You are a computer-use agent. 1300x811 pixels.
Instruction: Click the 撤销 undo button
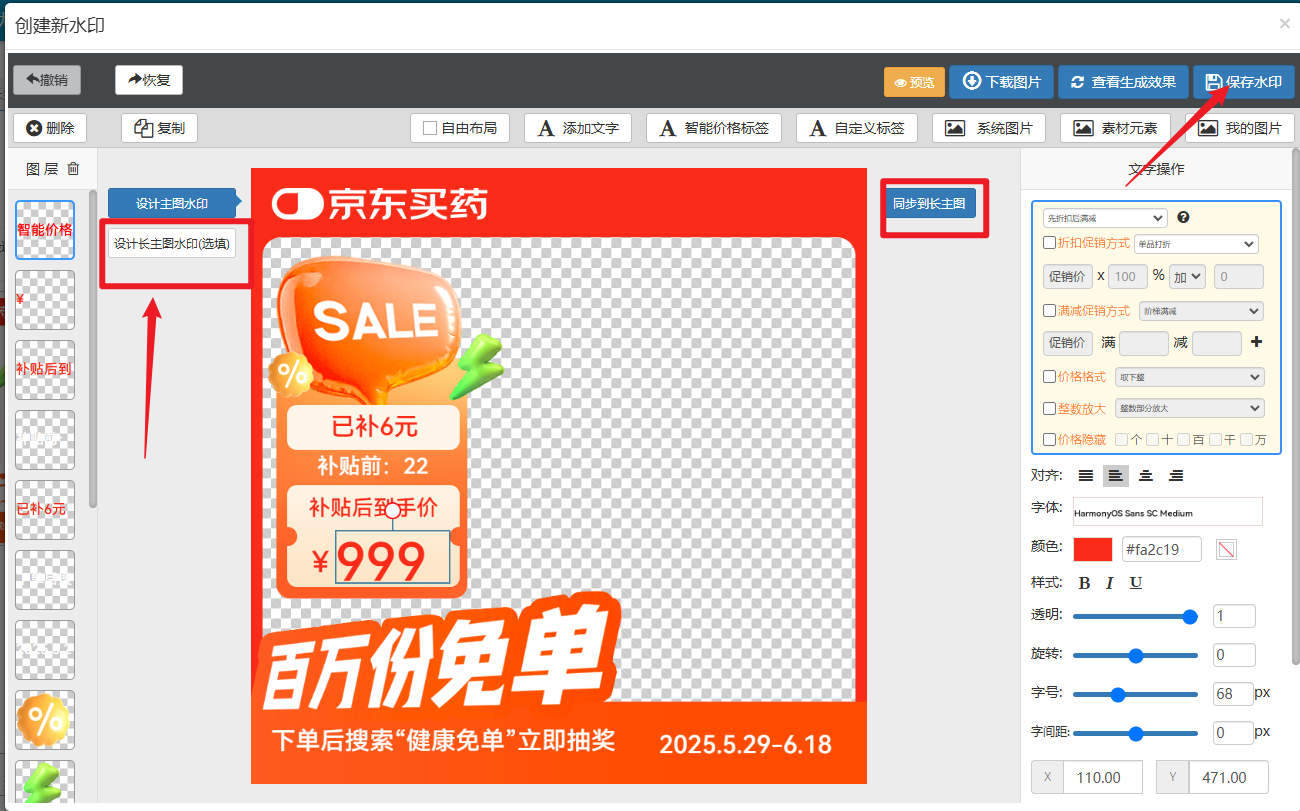(x=47, y=80)
